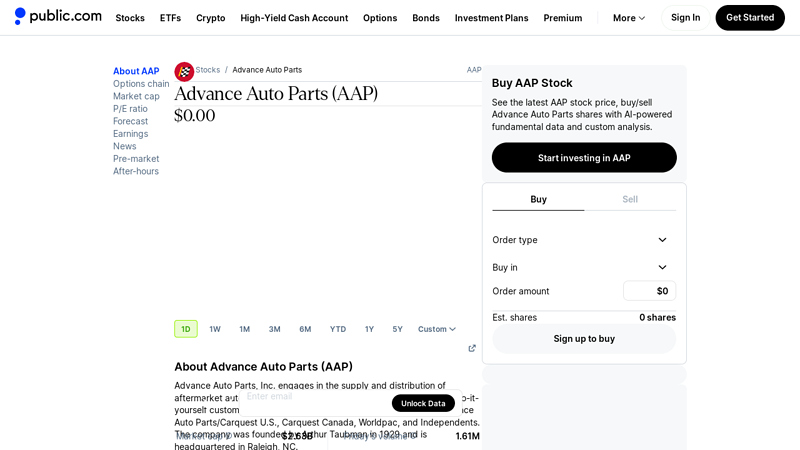Click the Sign In button
Screen dimensions: 800x450
[686, 18]
